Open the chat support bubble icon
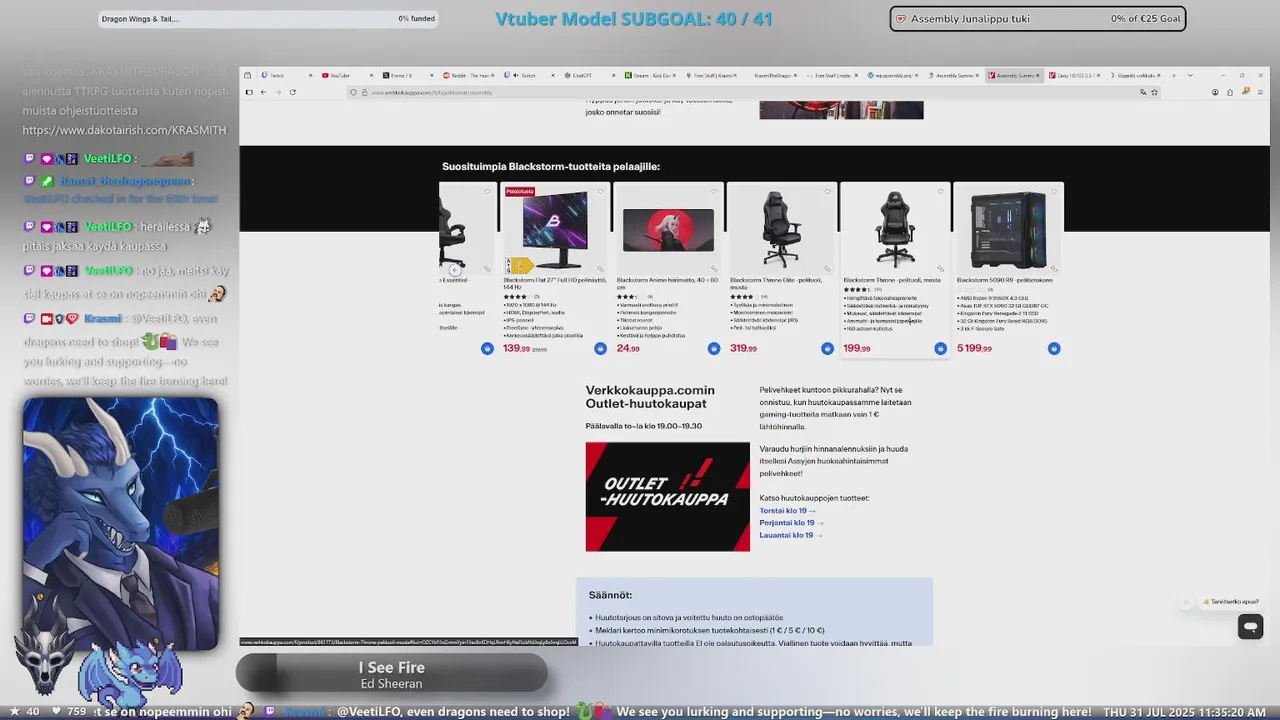 click(x=1250, y=626)
